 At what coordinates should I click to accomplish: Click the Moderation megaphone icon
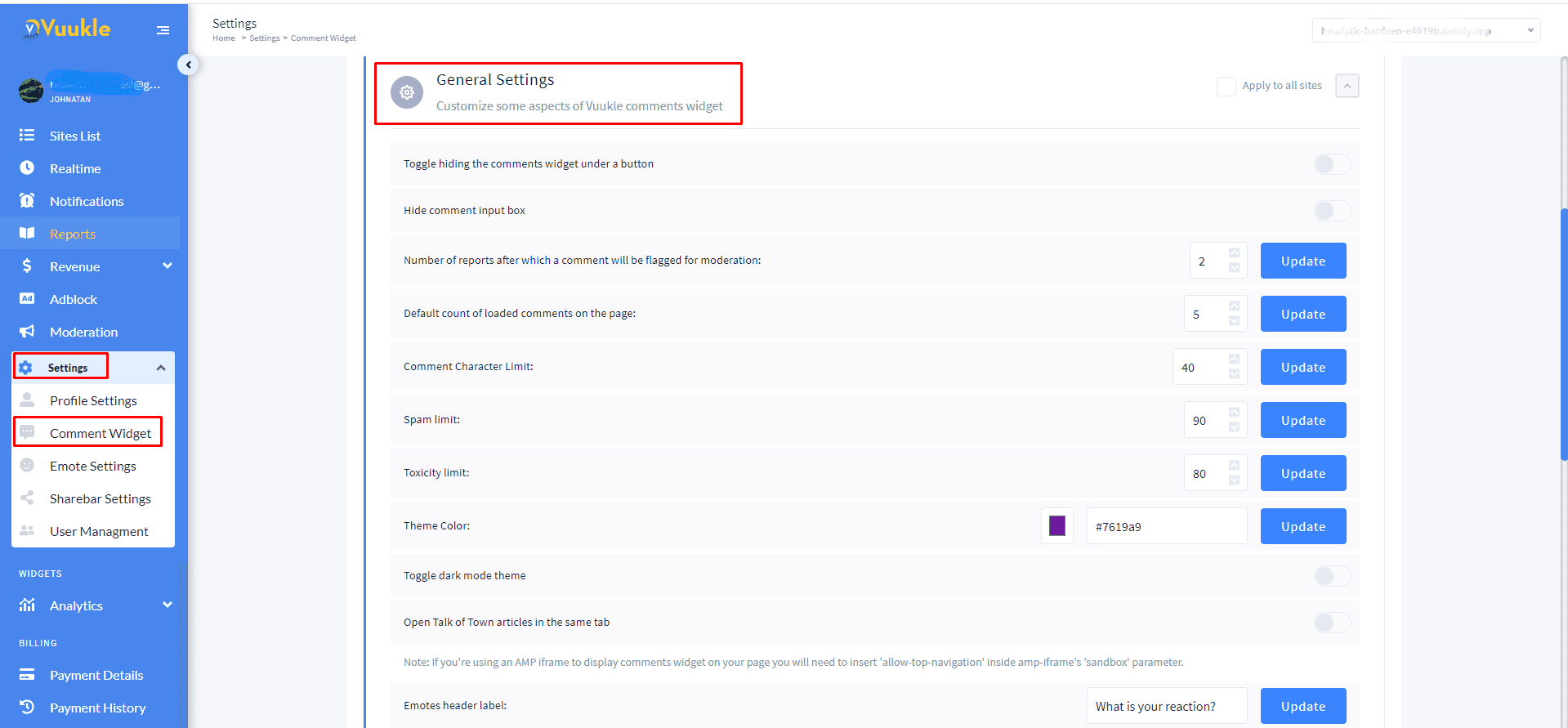(x=27, y=331)
